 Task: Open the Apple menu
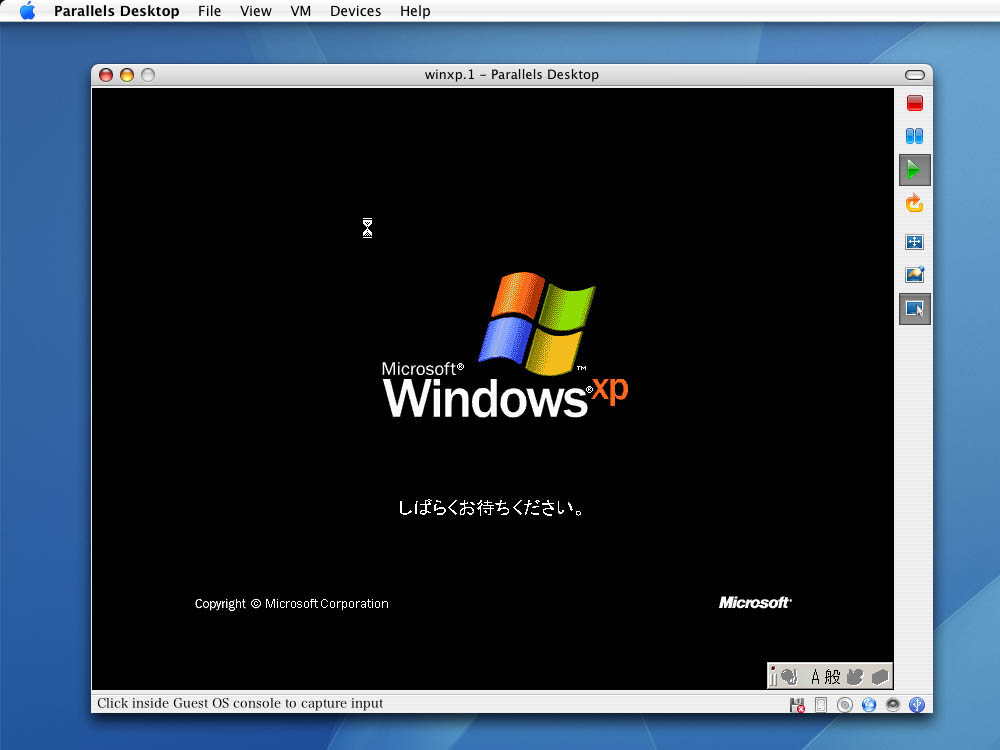click(27, 11)
